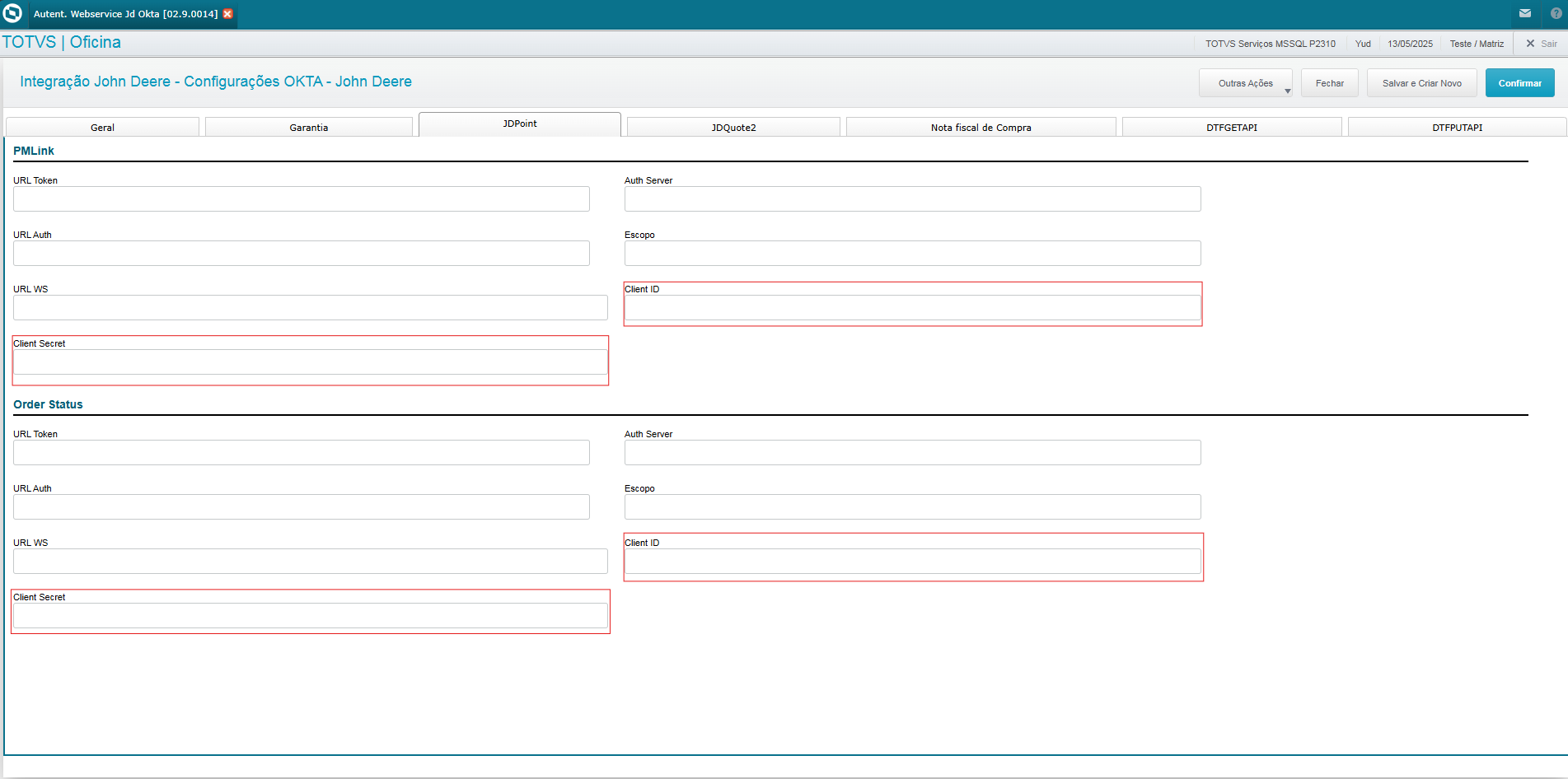The image size is (1568, 779).
Task: Select the JDPoint tab
Action: [x=520, y=124]
